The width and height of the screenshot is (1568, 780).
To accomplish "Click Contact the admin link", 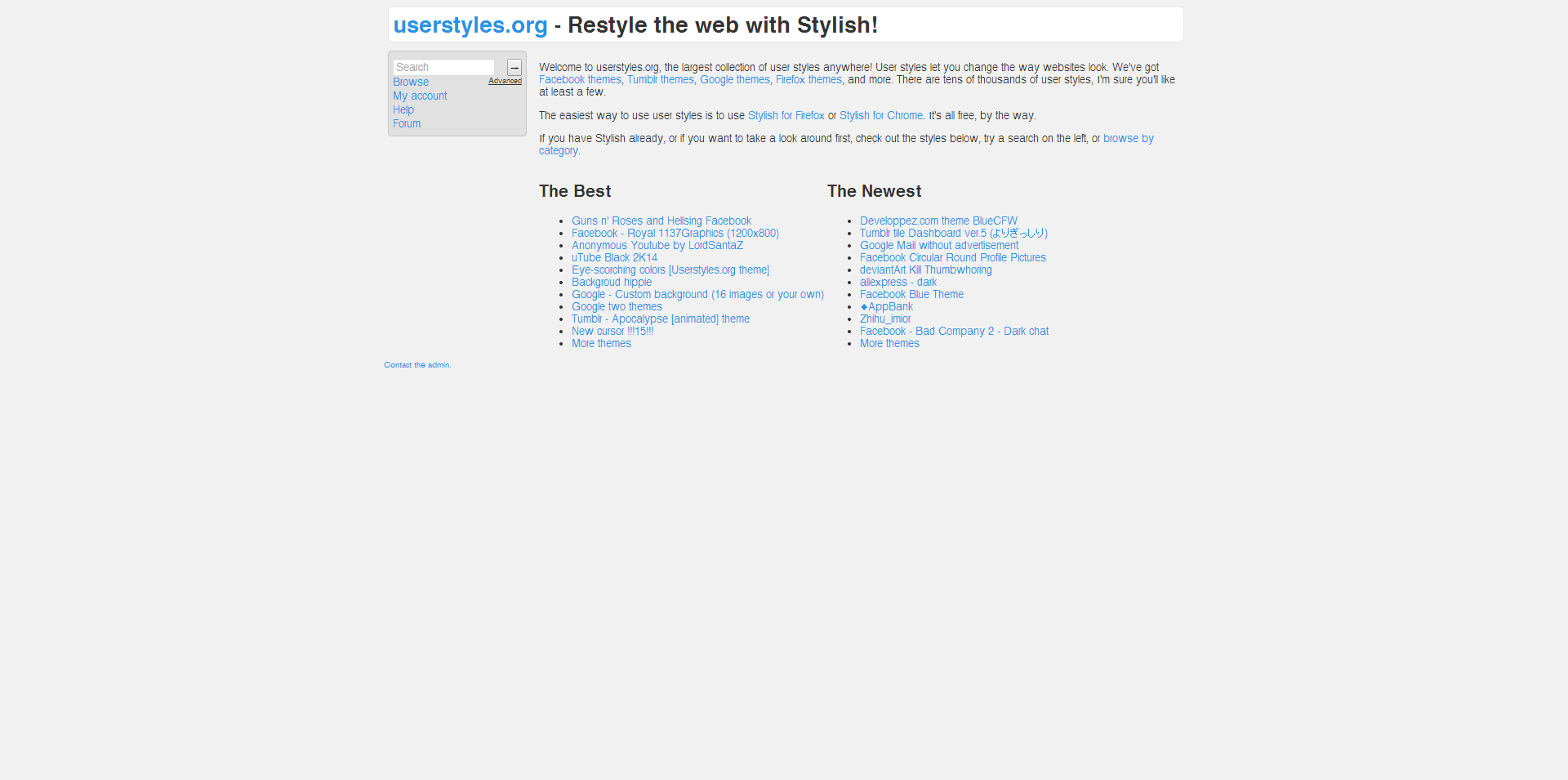I will click(x=417, y=365).
